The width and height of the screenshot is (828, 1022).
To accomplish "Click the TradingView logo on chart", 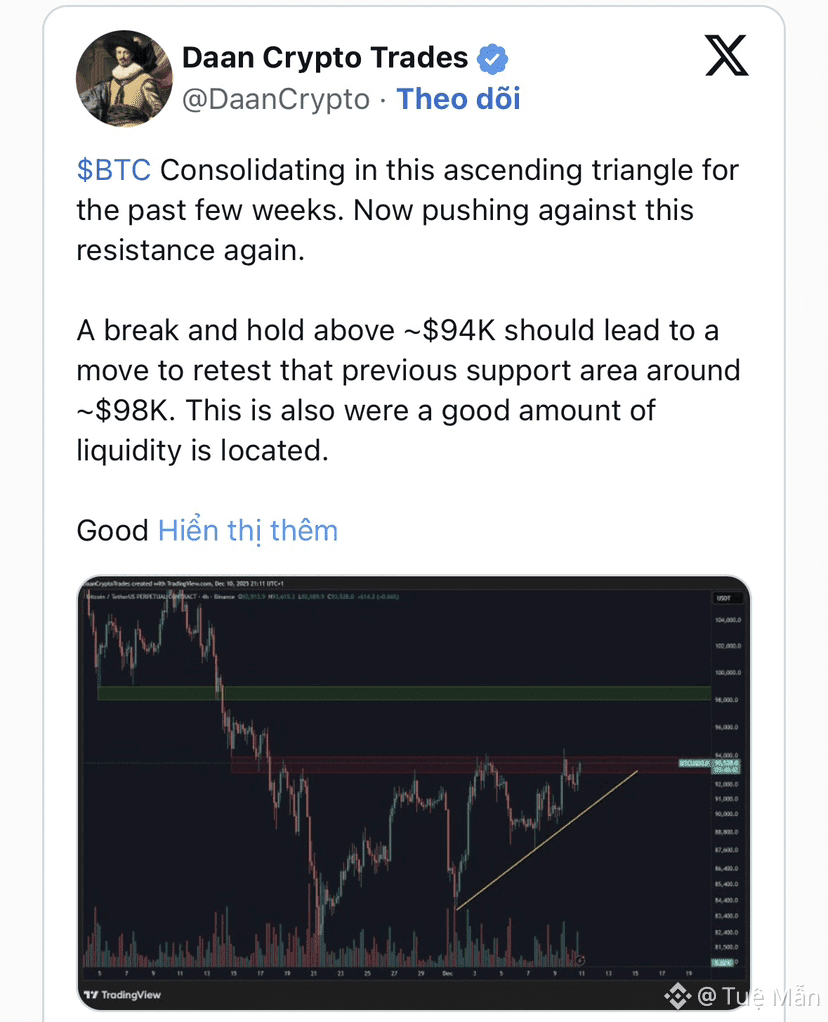I will pos(123,995).
